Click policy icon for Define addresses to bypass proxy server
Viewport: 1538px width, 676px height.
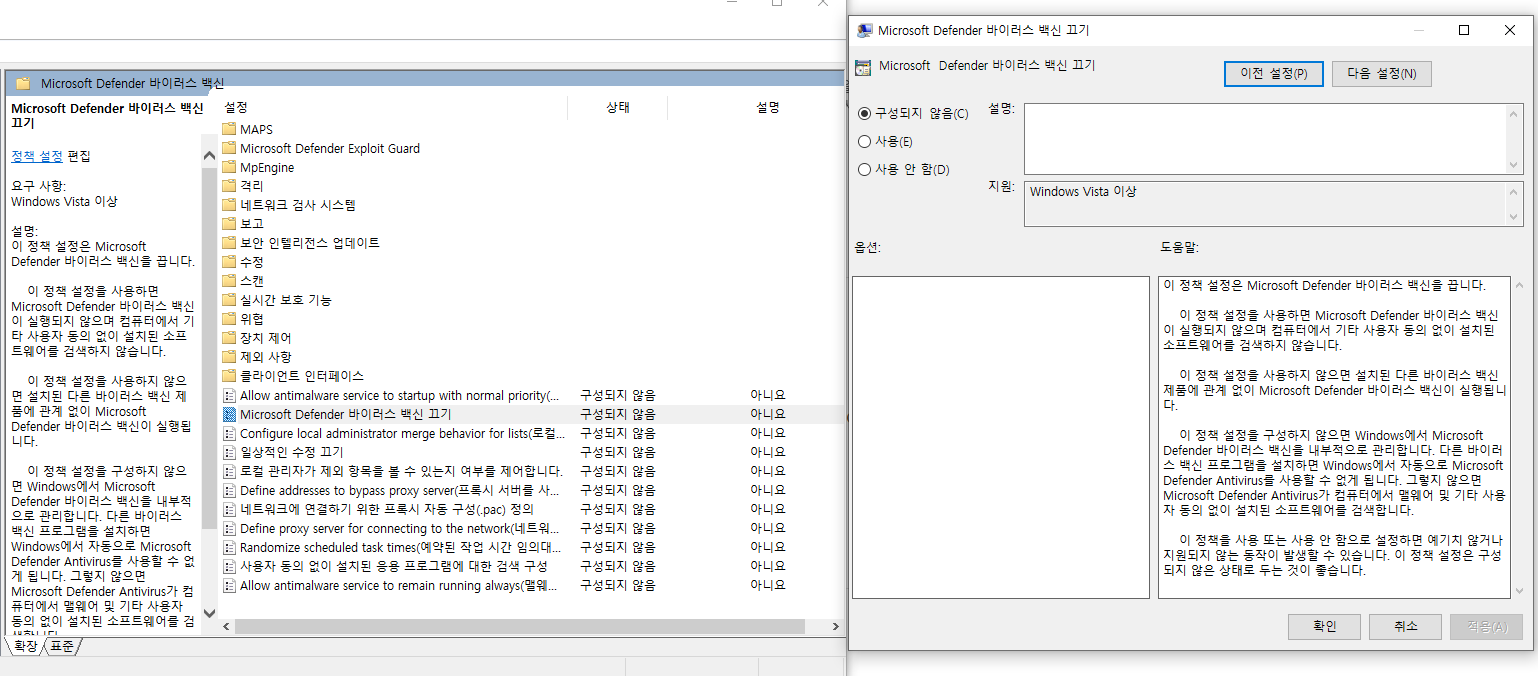[x=229, y=490]
